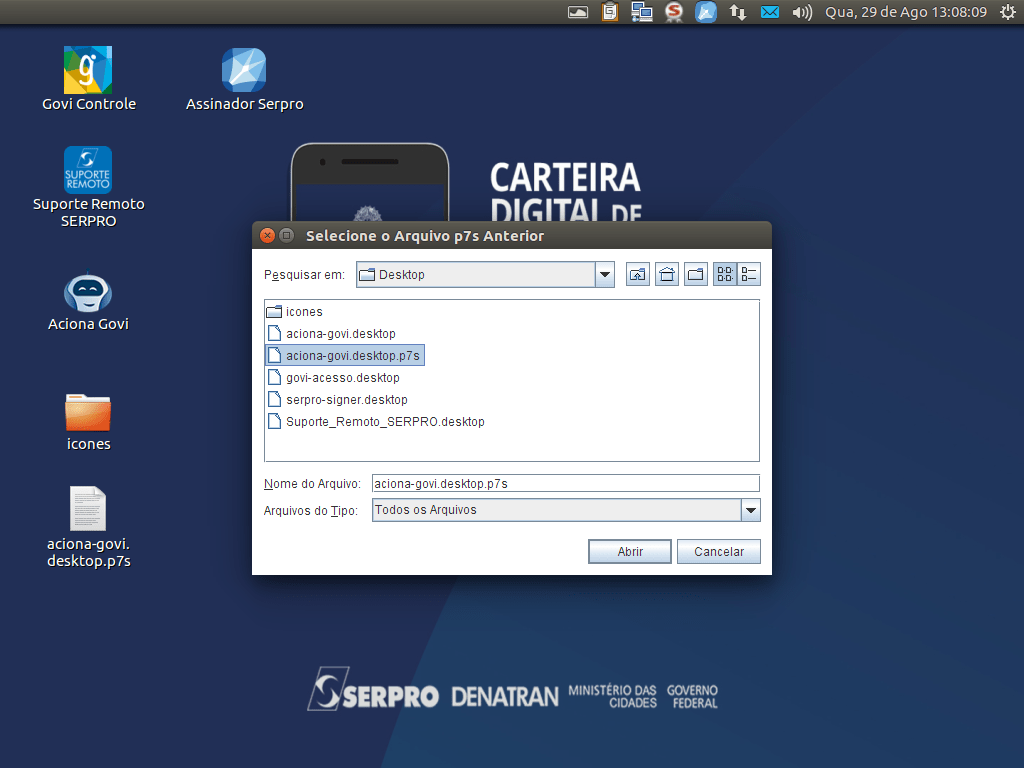The width and height of the screenshot is (1024, 768).
Task: Jump to the home folder in dialog
Action: click(667, 275)
